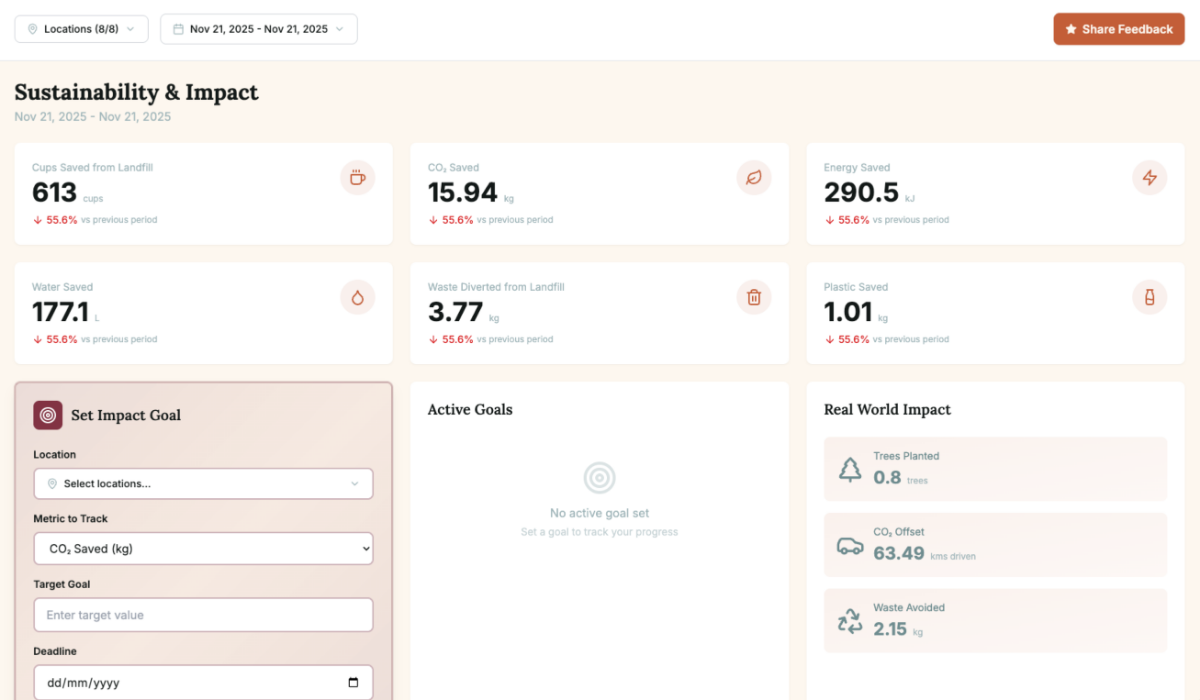
Task: Select the Trees Planted impact tile
Action: [x=995, y=468]
